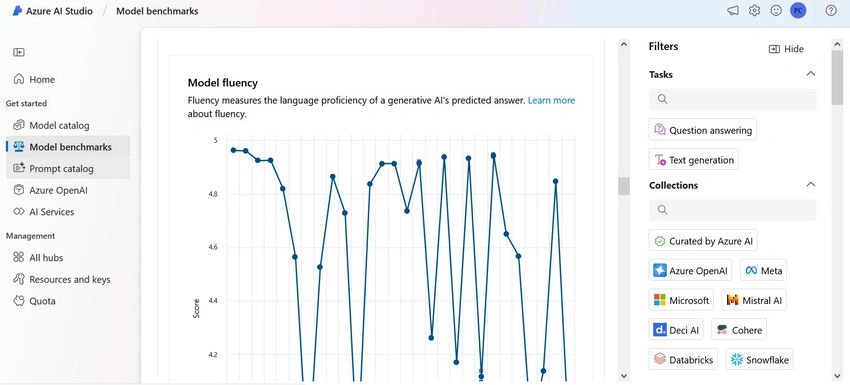
Task: Click the chart panel scrollbar thumb
Action: point(623,186)
